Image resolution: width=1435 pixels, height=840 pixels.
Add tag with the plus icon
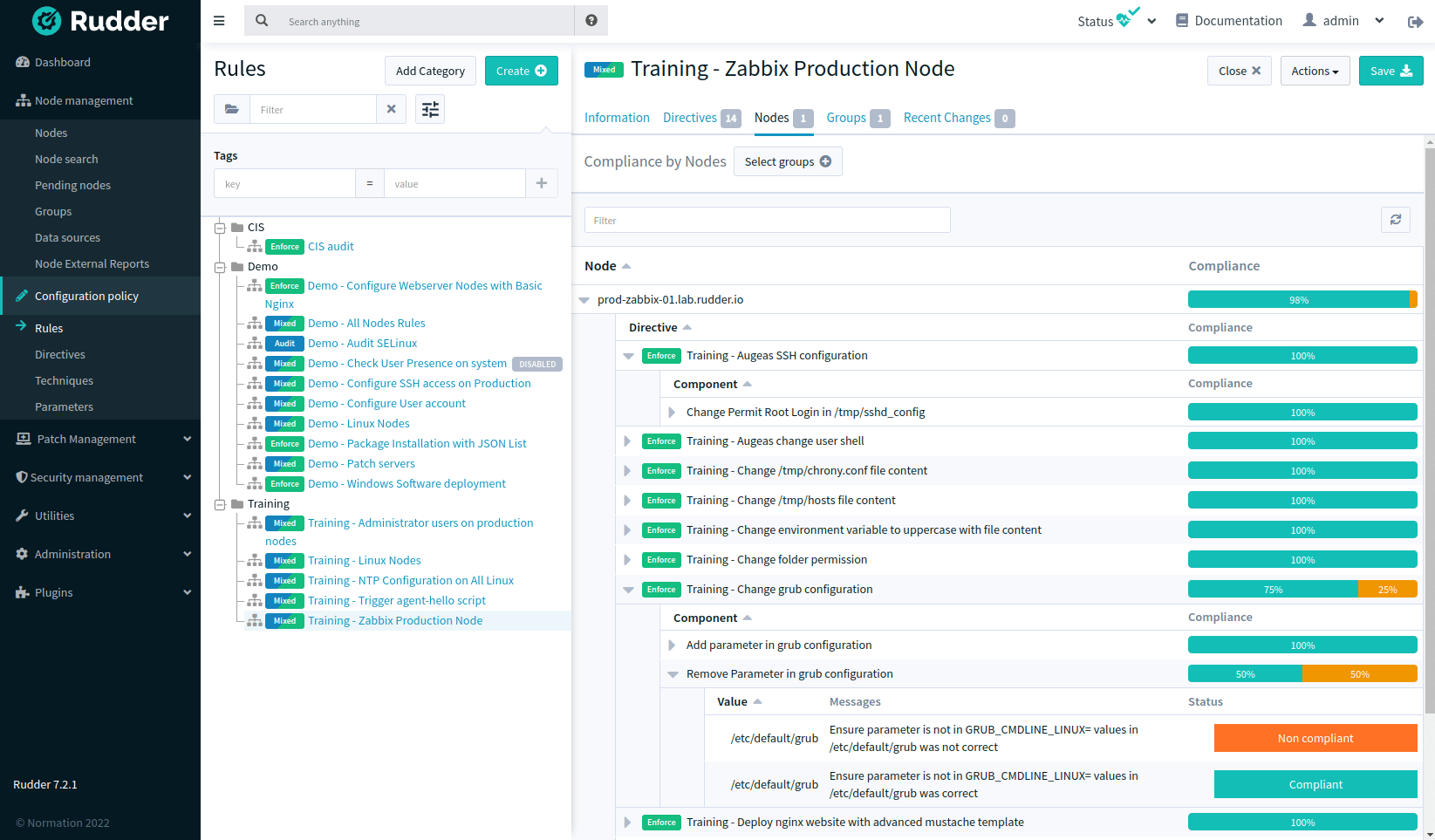(542, 183)
